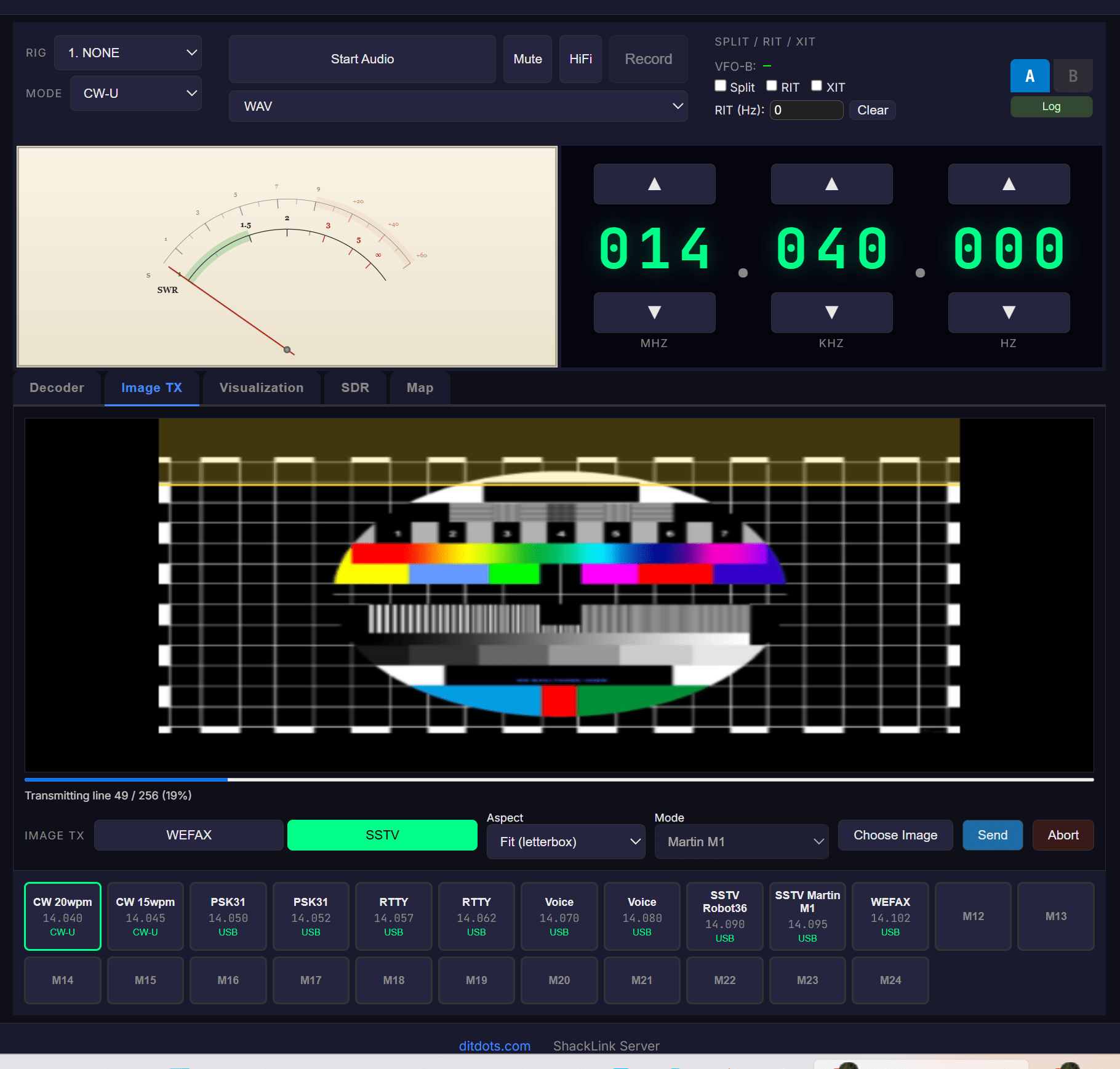This screenshot has height=1069, width=1120.
Task: Switch to the Visualization tab
Action: (262, 388)
